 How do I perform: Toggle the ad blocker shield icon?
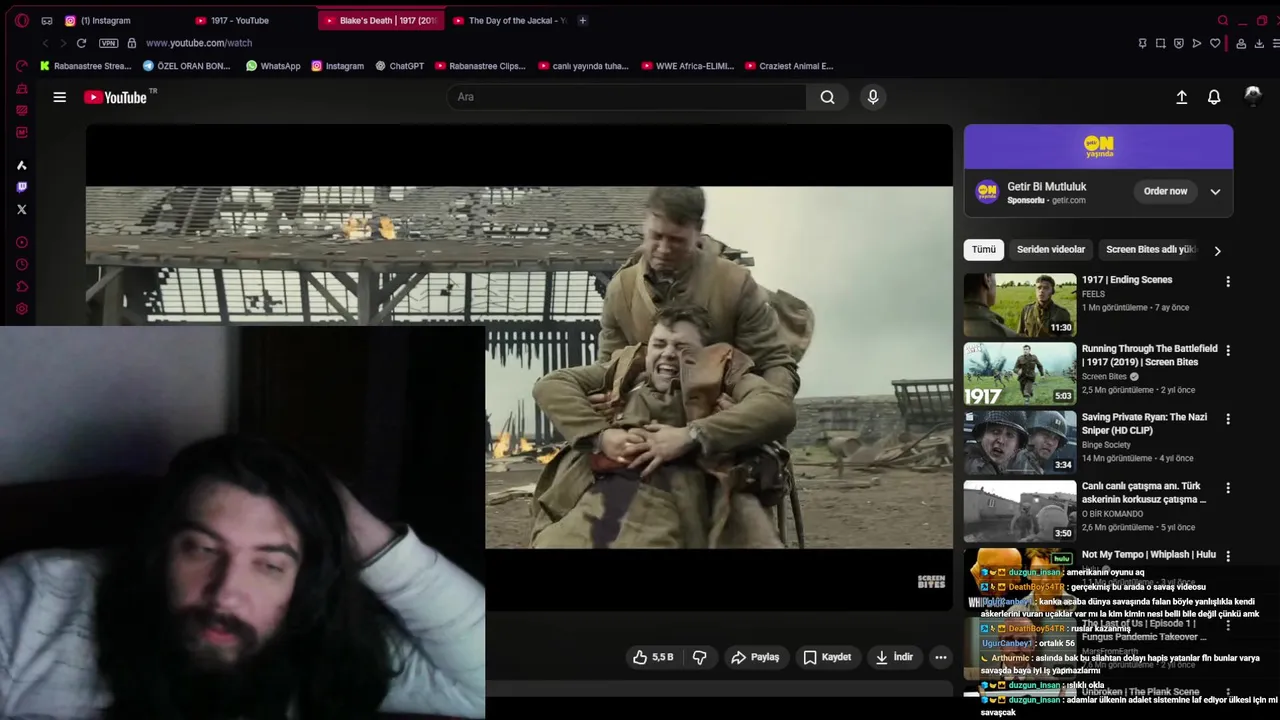coord(1178,43)
